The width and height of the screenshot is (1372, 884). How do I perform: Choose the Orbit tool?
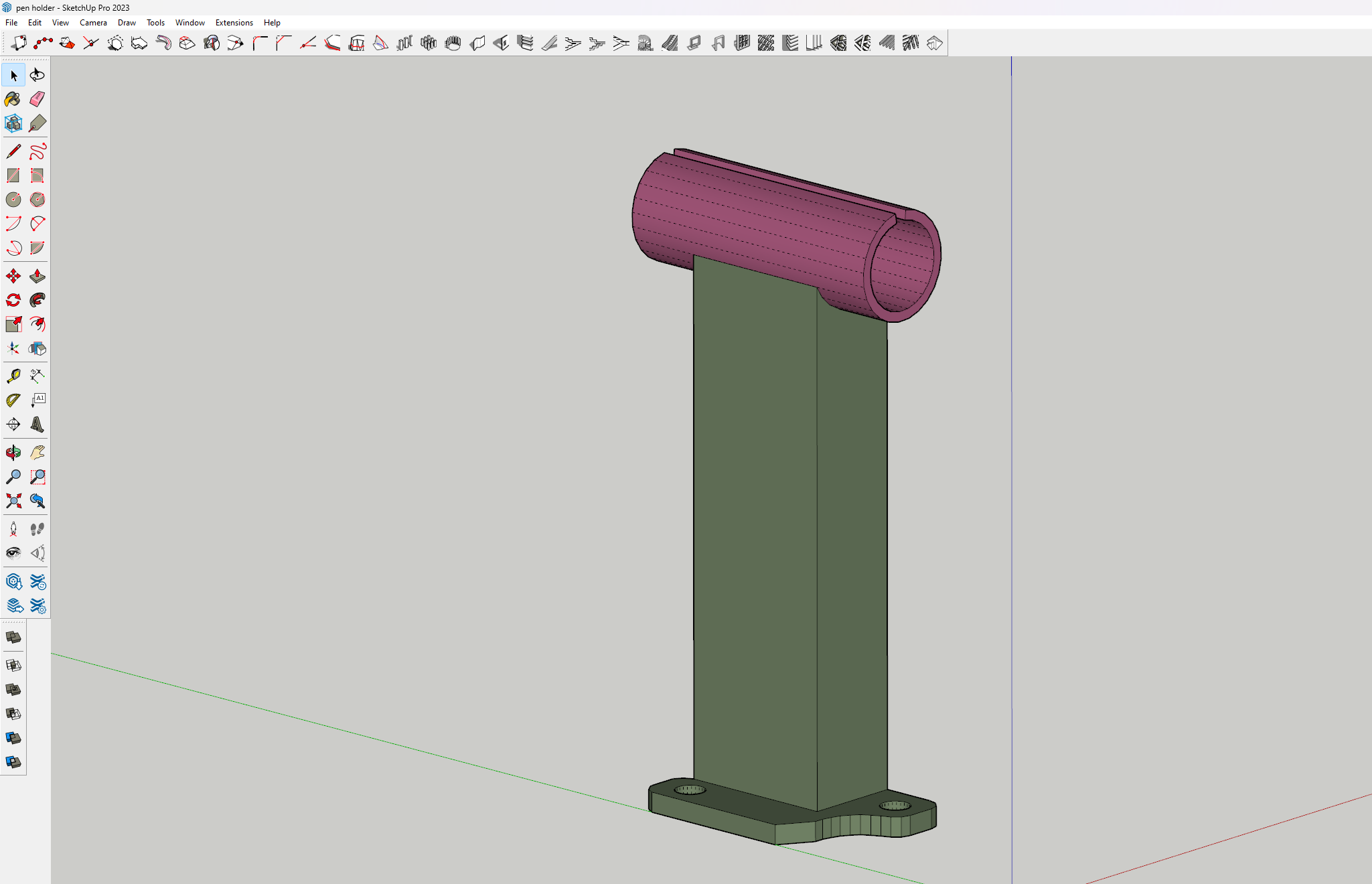click(x=13, y=453)
